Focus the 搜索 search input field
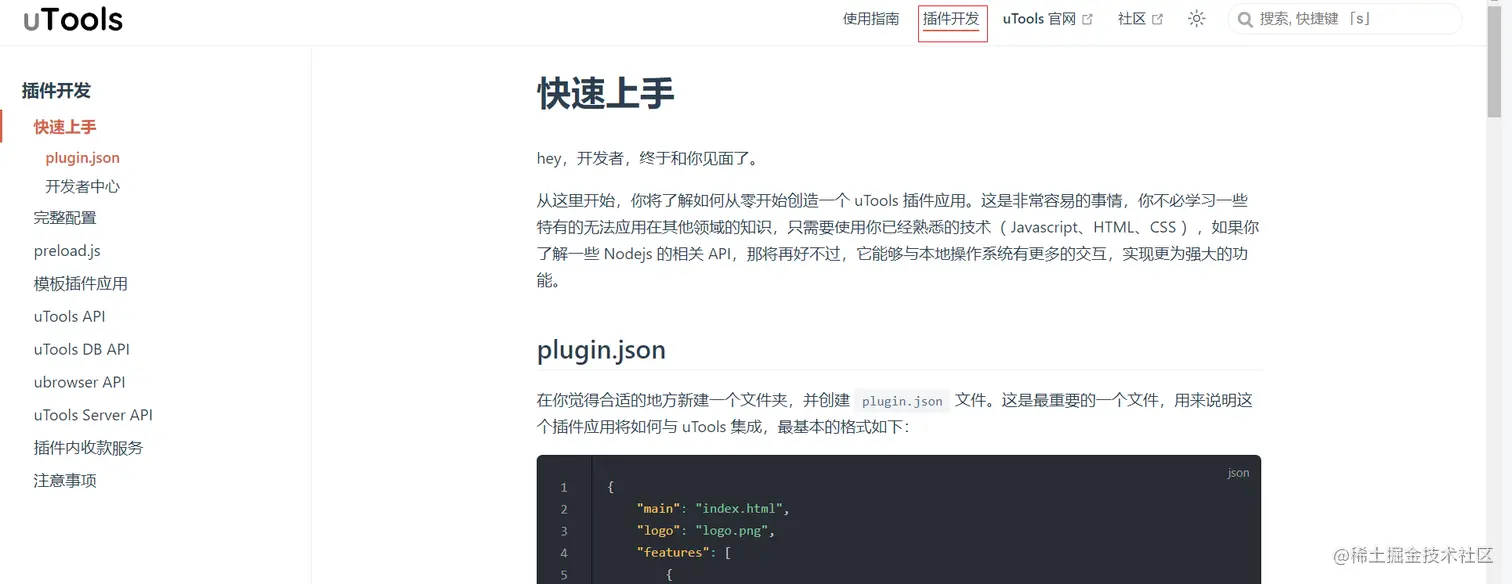This screenshot has height=584, width=1512. pyautogui.click(x=1344, y=19)
